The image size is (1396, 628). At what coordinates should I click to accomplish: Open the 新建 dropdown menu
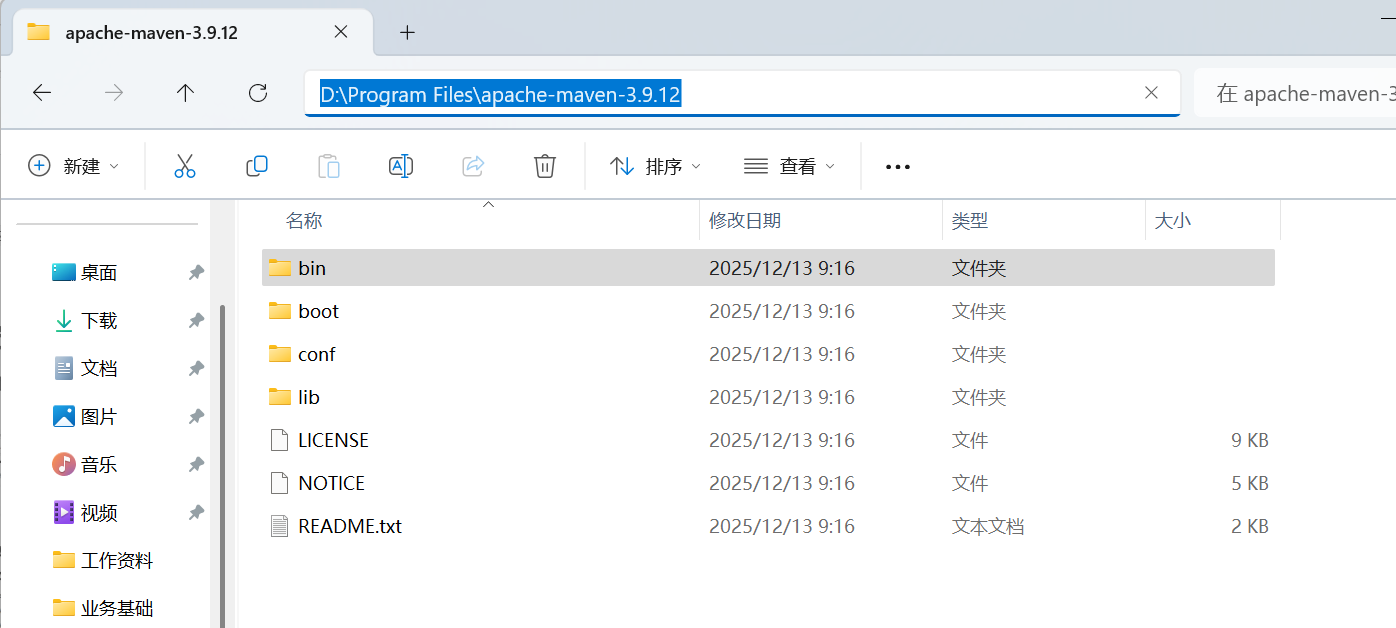click(x=74, y=166)
